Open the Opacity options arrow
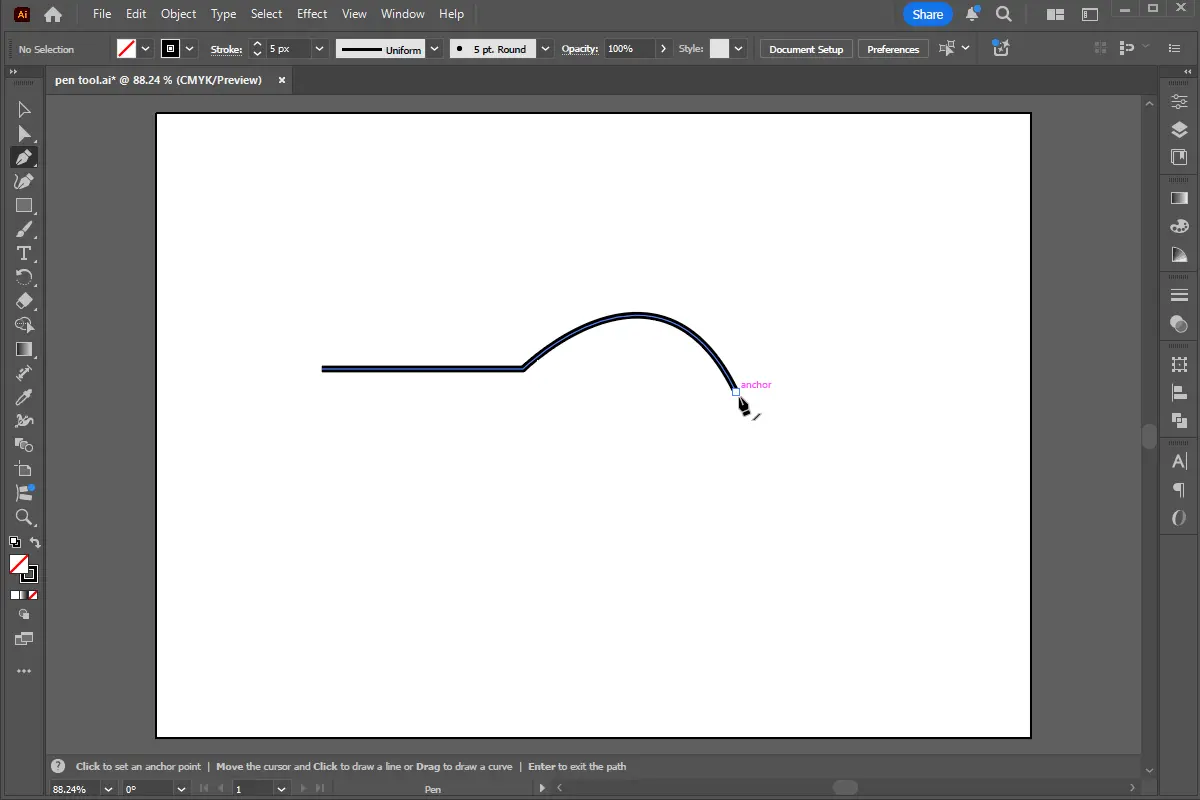 point(663,48)
